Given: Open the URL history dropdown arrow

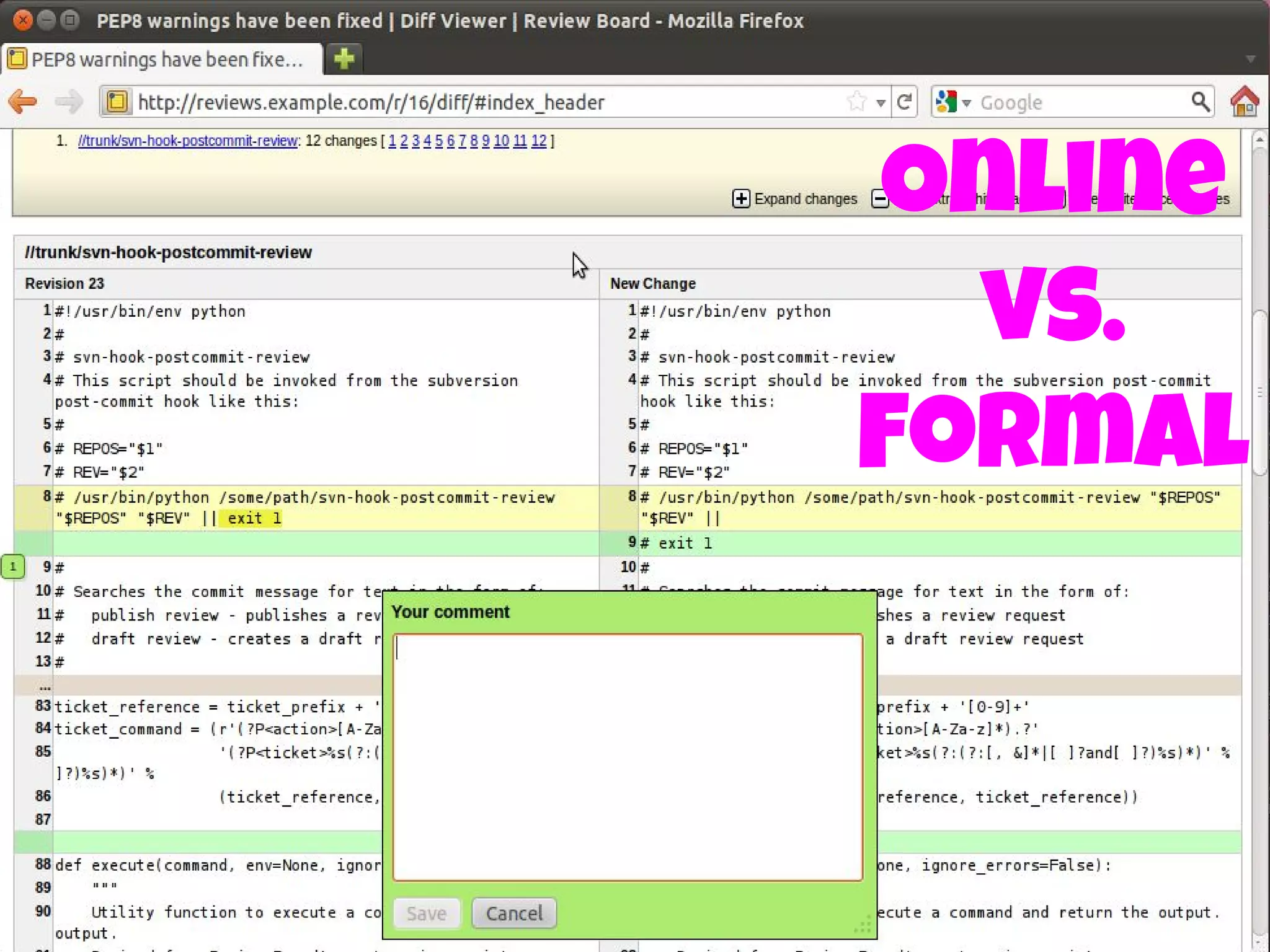Looking at the screenshot, I should pos(881,103).
